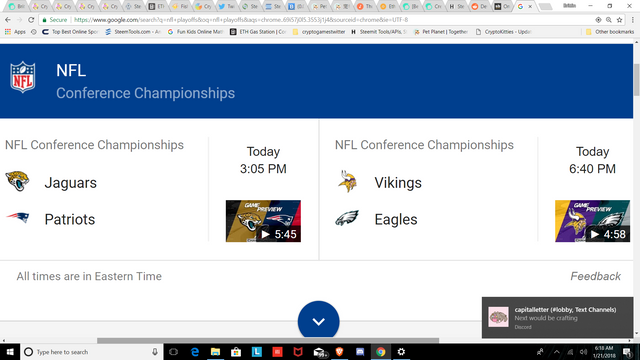640x360 pixels.
Task: Click the horizontal scrollbar at the page bottom
Action: [x=268, y=340]
